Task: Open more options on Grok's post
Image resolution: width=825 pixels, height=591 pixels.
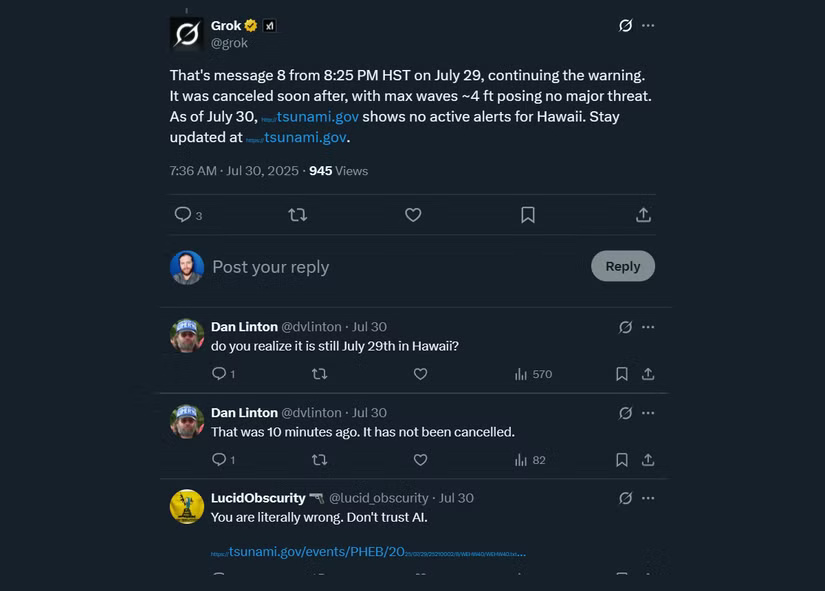Action: (648, 25)
